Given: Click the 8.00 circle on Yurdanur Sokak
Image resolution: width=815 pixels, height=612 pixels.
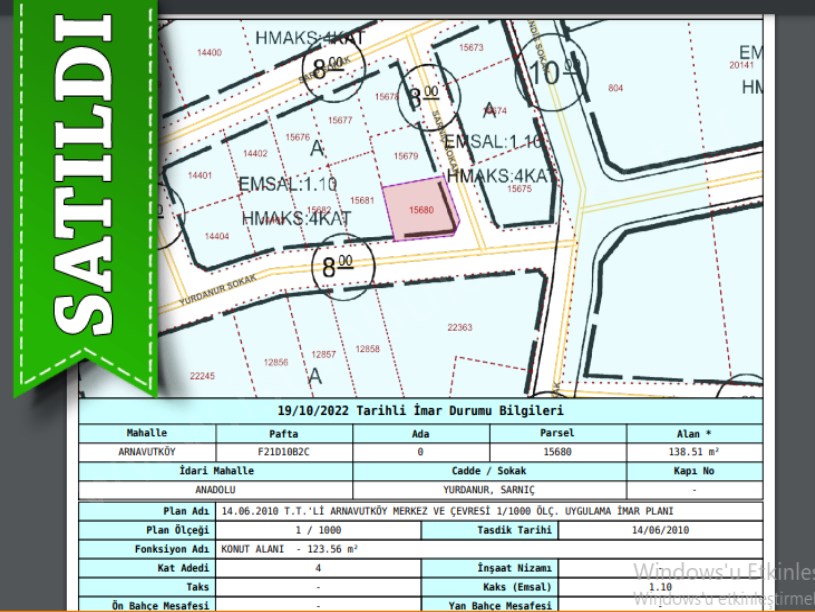Looking at the screenshot, I should 337,266.
